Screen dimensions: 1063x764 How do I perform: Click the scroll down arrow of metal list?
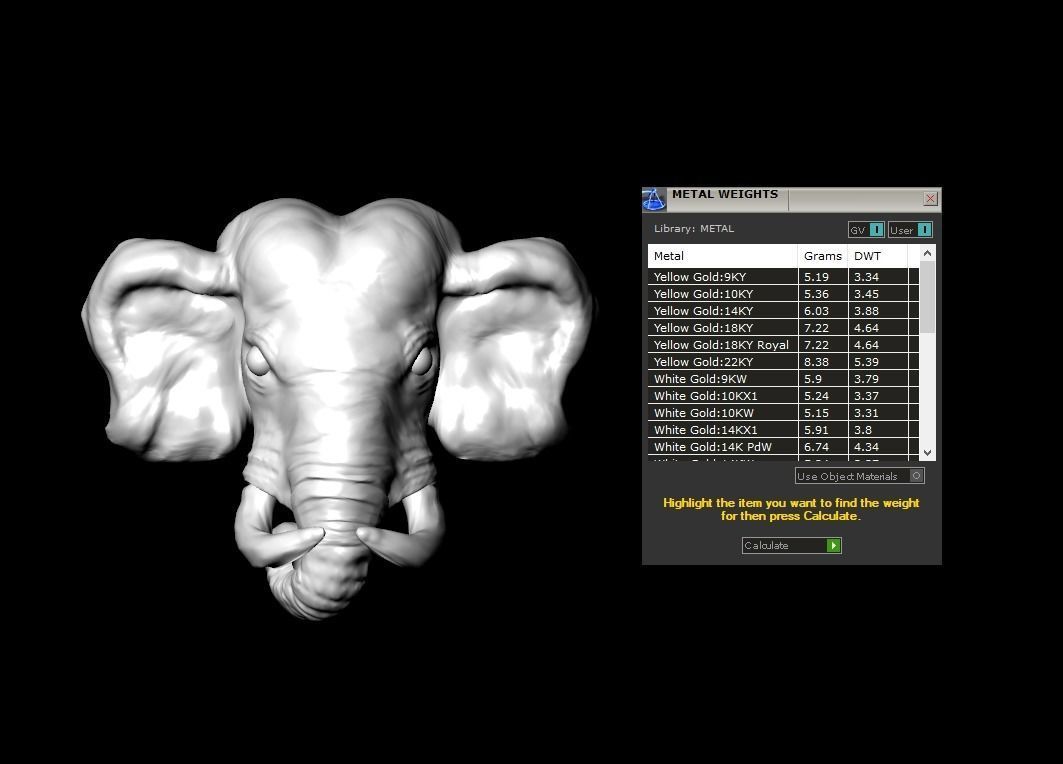point(927,453)
